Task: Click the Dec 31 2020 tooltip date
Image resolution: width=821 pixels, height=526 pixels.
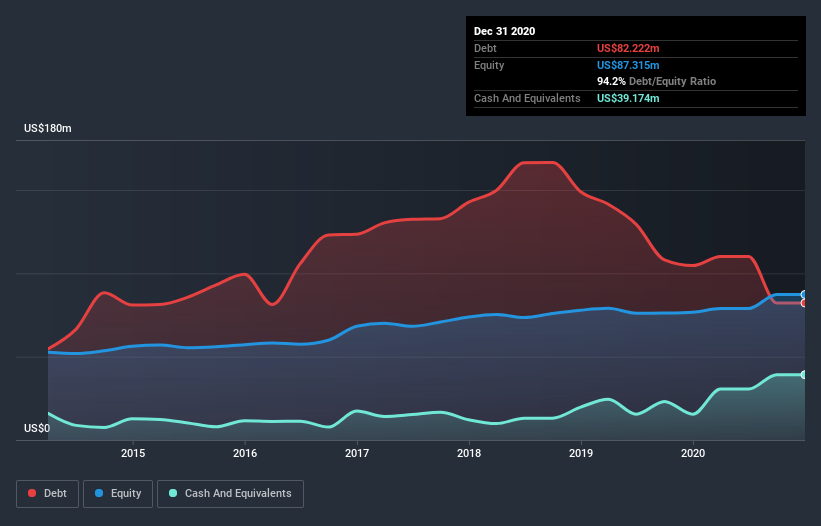Action: point(504,31)
